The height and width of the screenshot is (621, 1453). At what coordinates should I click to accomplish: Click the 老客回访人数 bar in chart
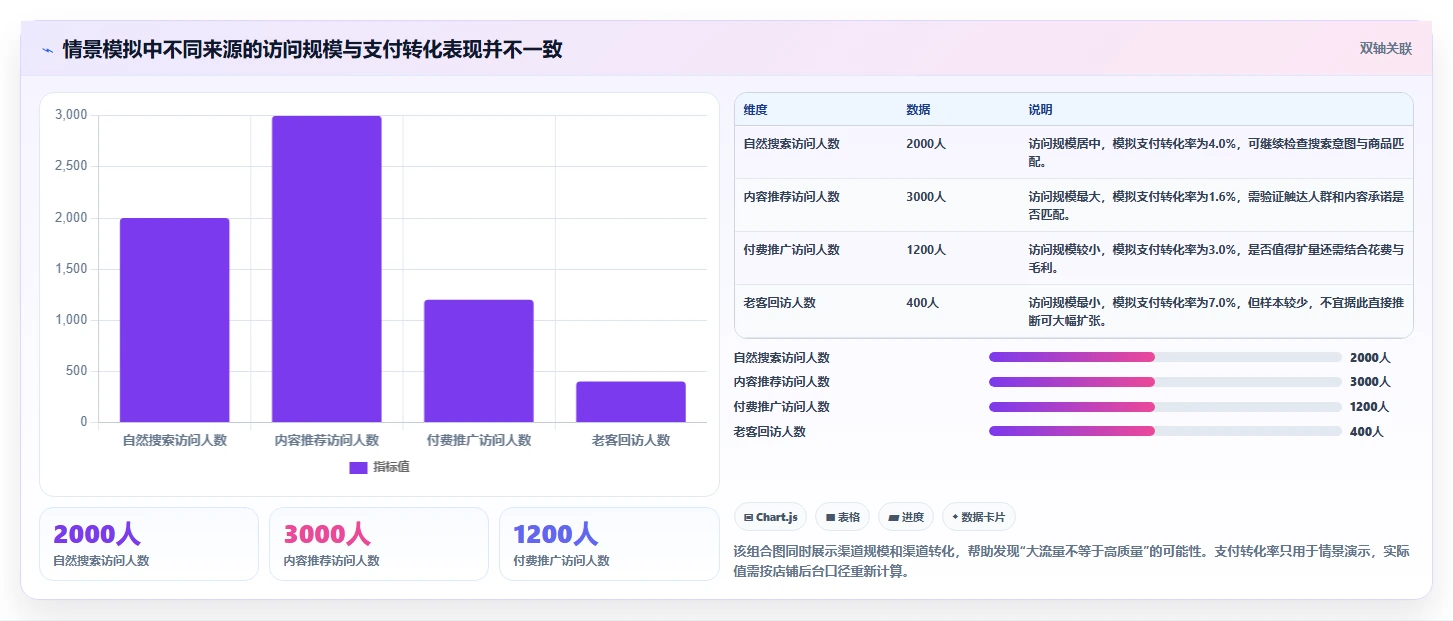631,402
